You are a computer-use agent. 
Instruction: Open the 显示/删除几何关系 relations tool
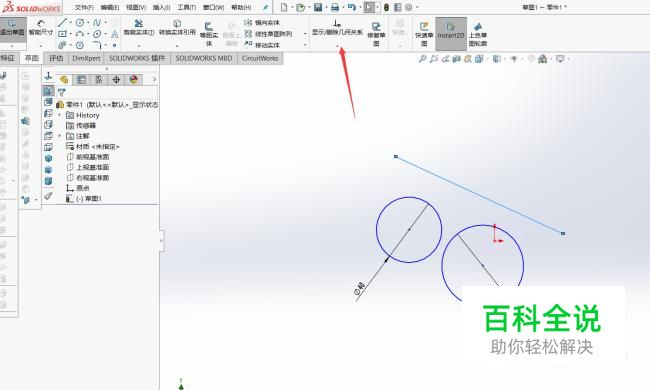coord(337,27)
